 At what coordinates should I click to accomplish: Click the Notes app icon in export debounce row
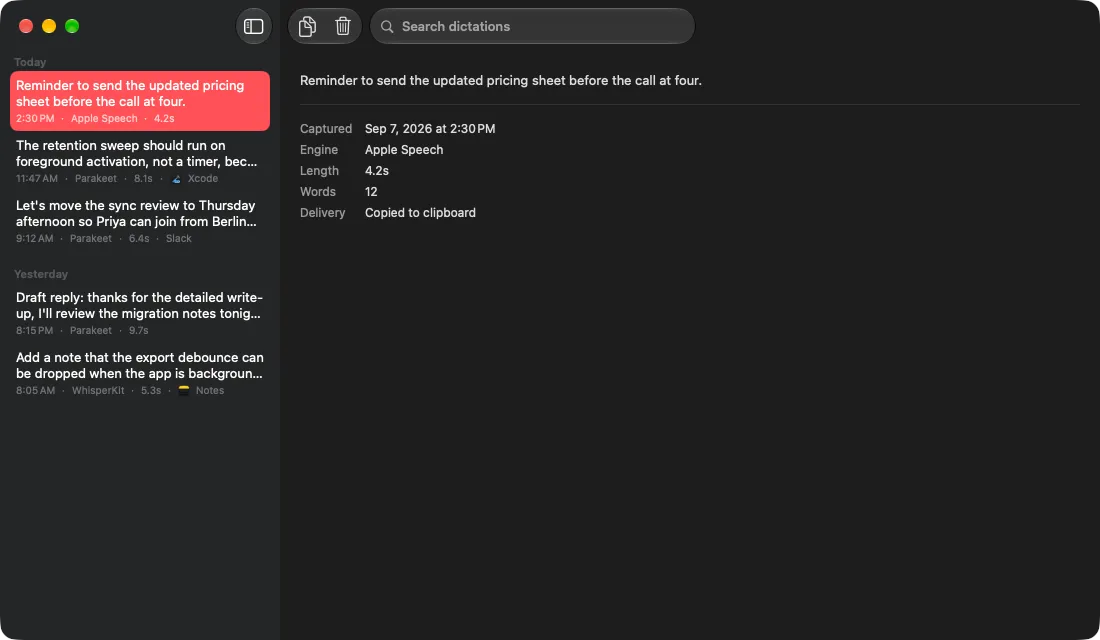pos(184,391)
